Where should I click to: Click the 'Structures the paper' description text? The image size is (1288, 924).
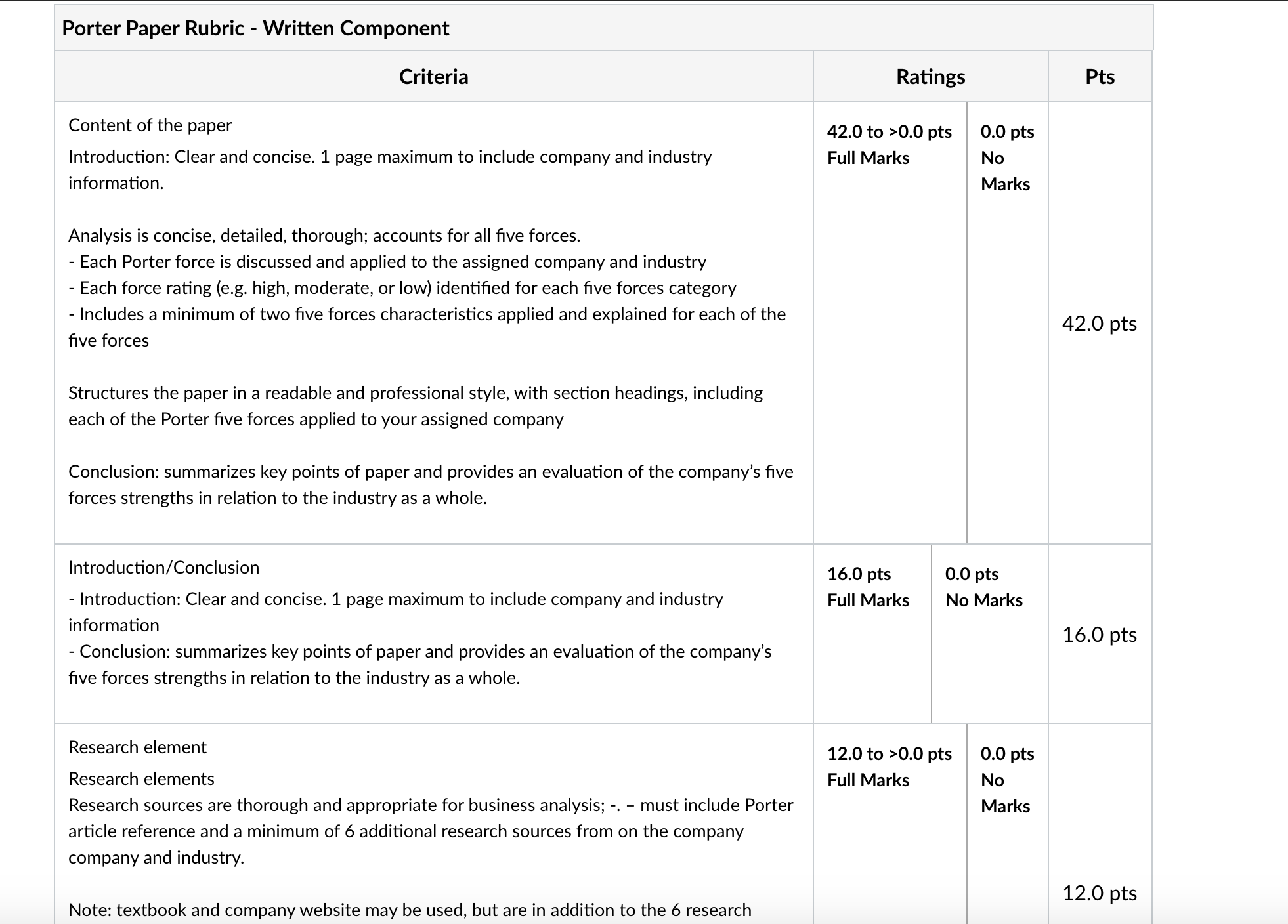[x=416, y=406]
